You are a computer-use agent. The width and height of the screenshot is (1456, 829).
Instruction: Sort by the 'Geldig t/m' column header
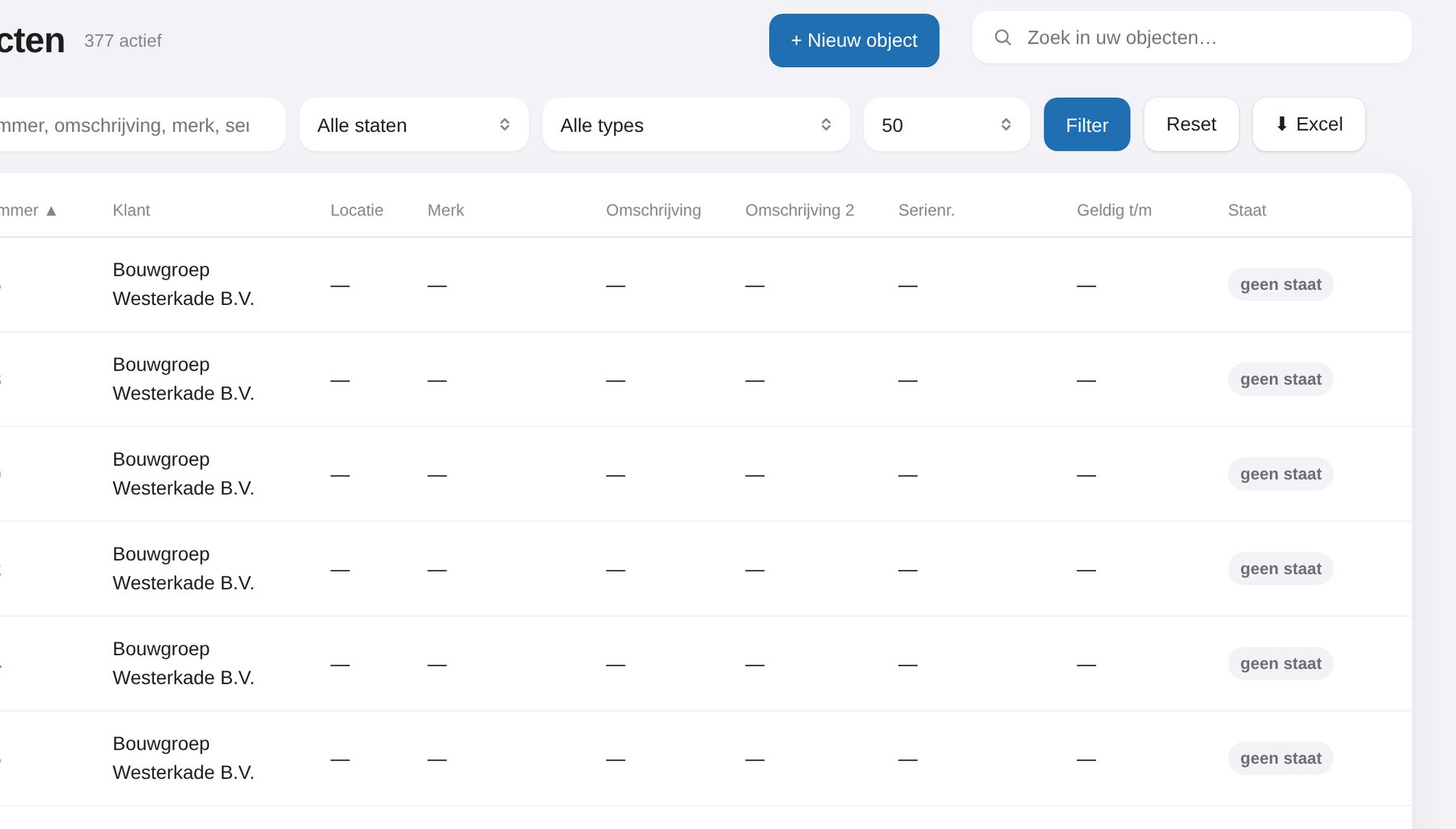1114,210
